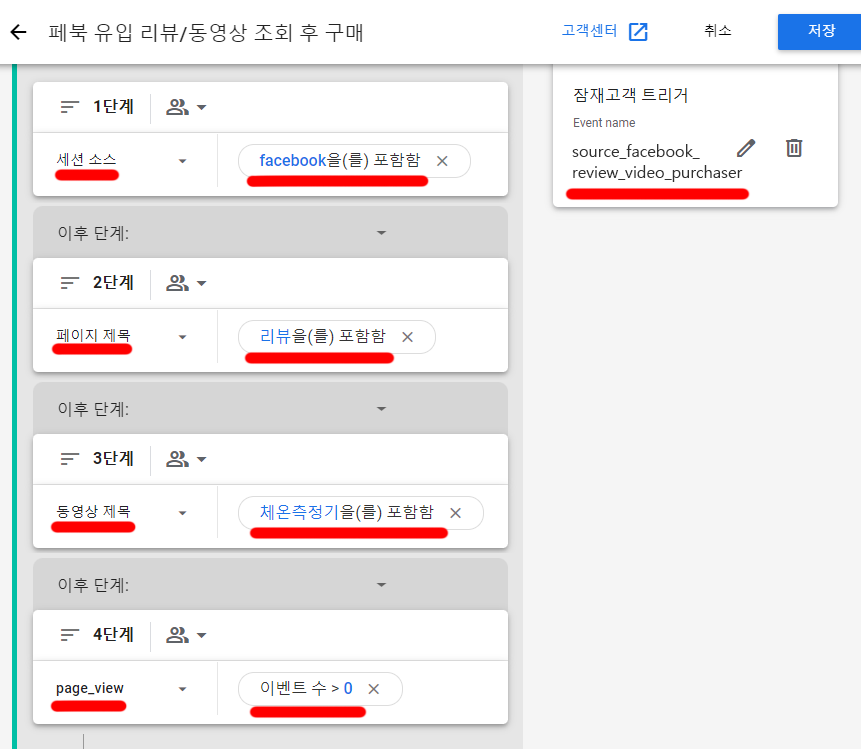Click the sequence icon next to 4단계

pos(68,634)
